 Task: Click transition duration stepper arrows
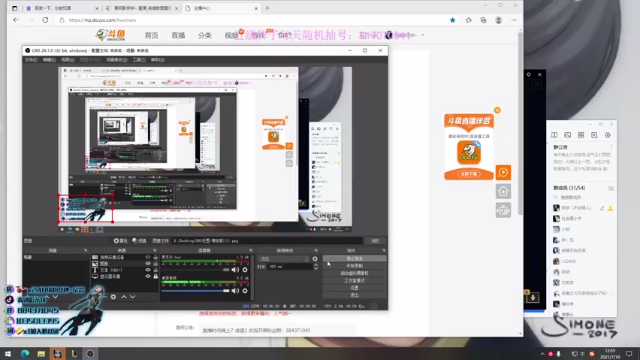click(316, 267)
